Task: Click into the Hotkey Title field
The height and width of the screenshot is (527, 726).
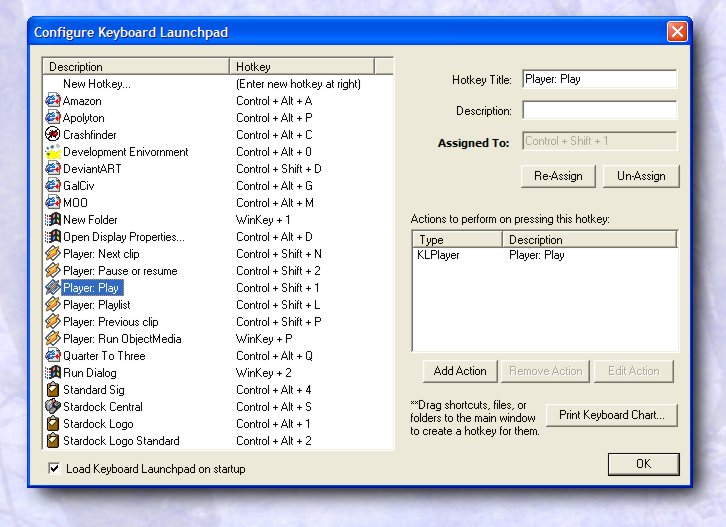Action: pyautogui.click(x=600, y=79)
